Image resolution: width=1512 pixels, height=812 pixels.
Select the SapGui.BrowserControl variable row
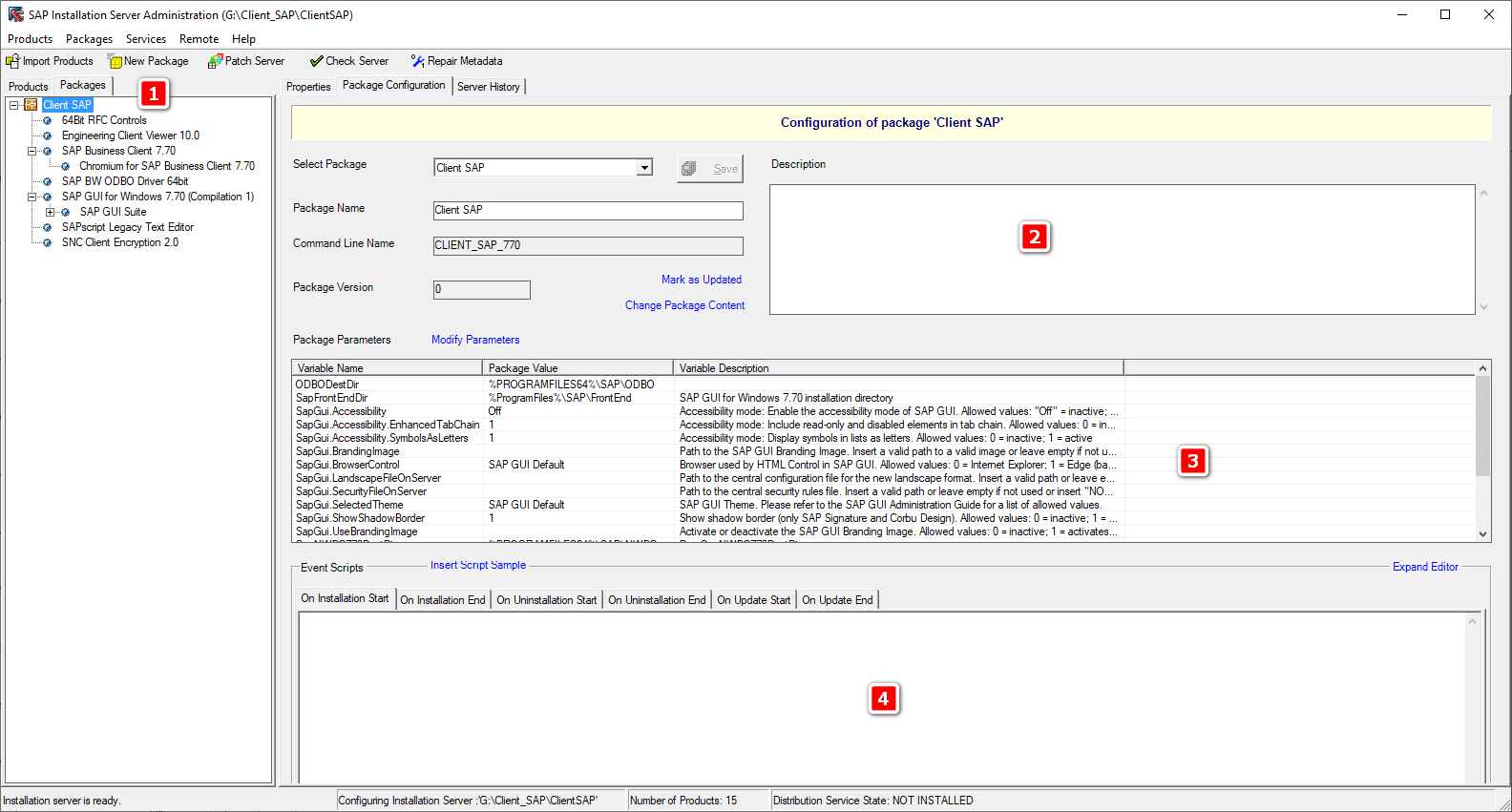[884, 465]
